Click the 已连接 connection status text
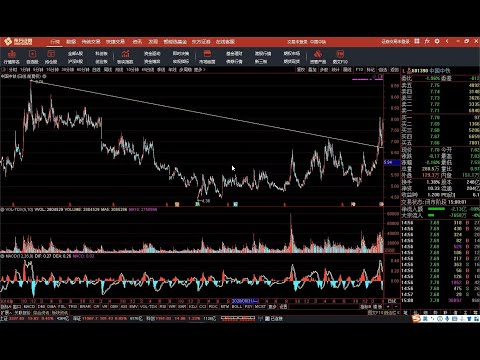 [276, 319]
